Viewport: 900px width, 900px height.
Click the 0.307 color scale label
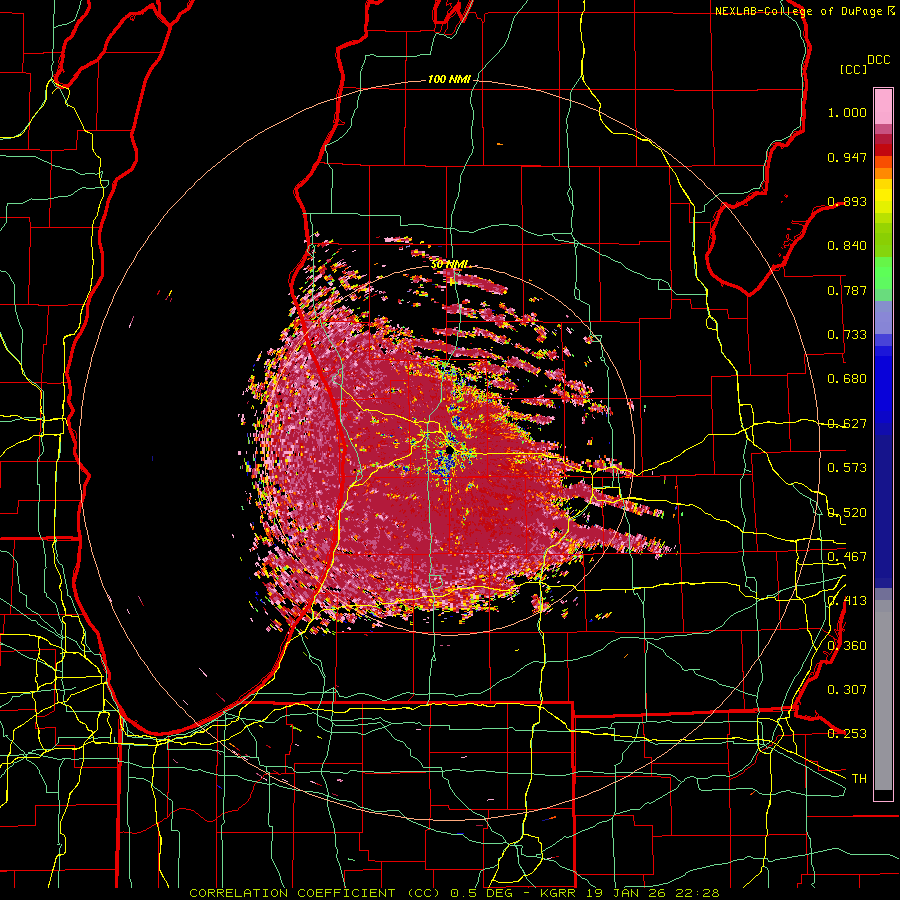point(847,689)
